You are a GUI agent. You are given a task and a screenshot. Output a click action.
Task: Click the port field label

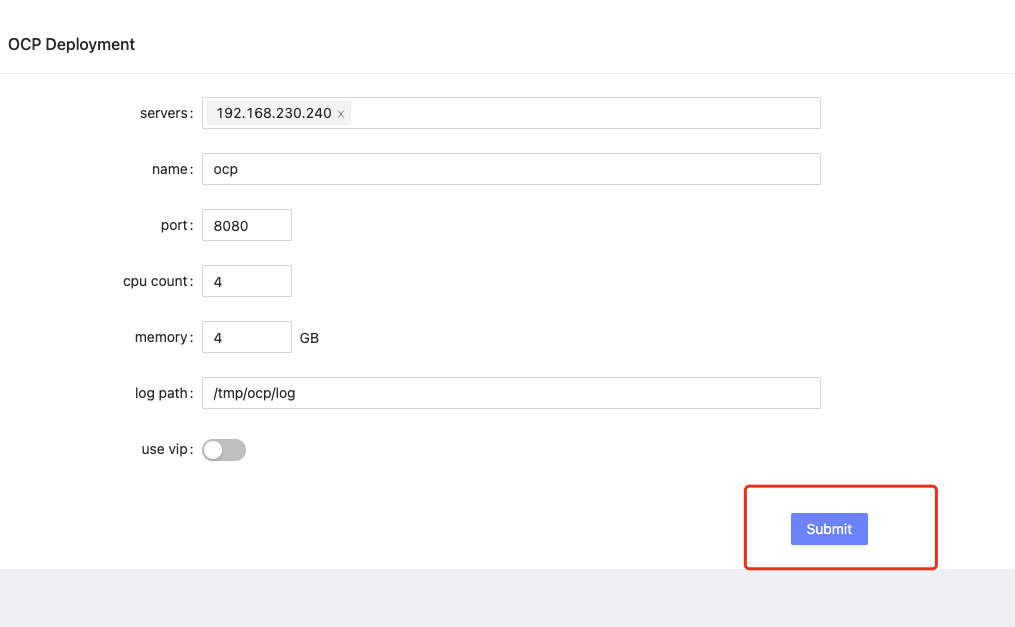coord(177,225)
